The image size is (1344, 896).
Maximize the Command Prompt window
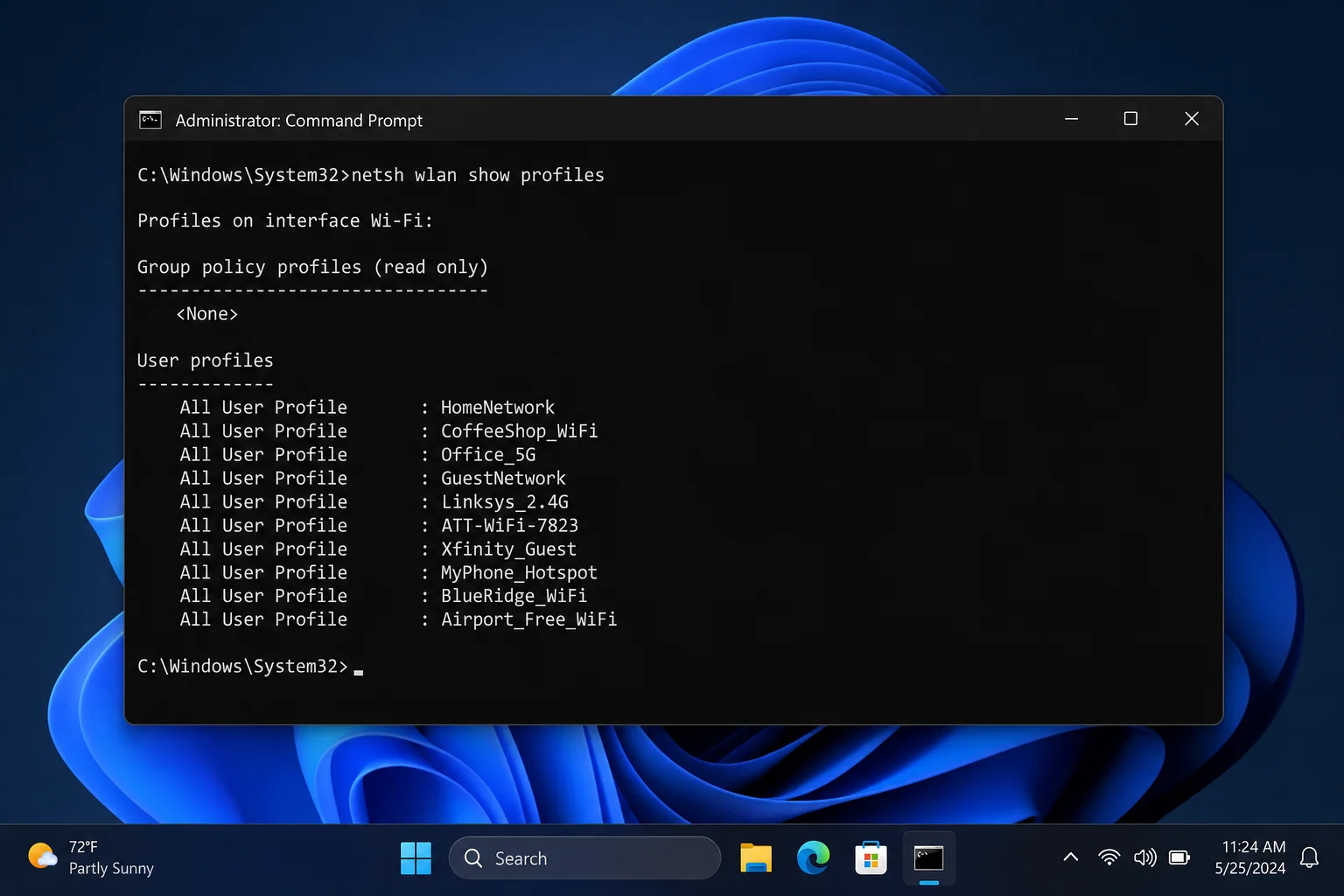tap(1130, 119)
